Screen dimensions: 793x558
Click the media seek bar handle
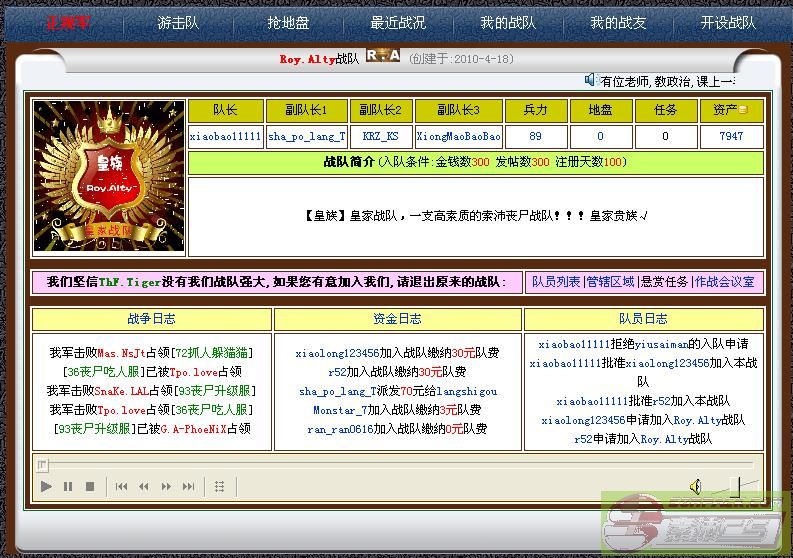point(42,464)
